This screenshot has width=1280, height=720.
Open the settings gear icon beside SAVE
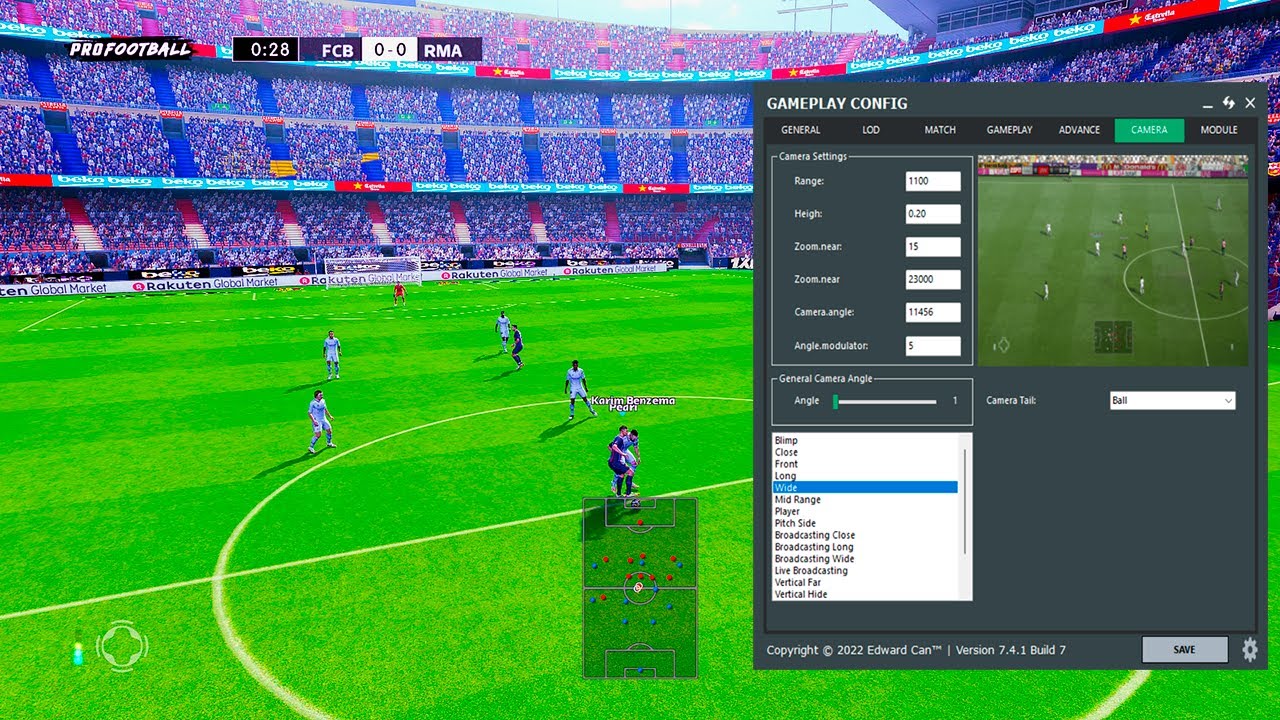(1249, 650)
